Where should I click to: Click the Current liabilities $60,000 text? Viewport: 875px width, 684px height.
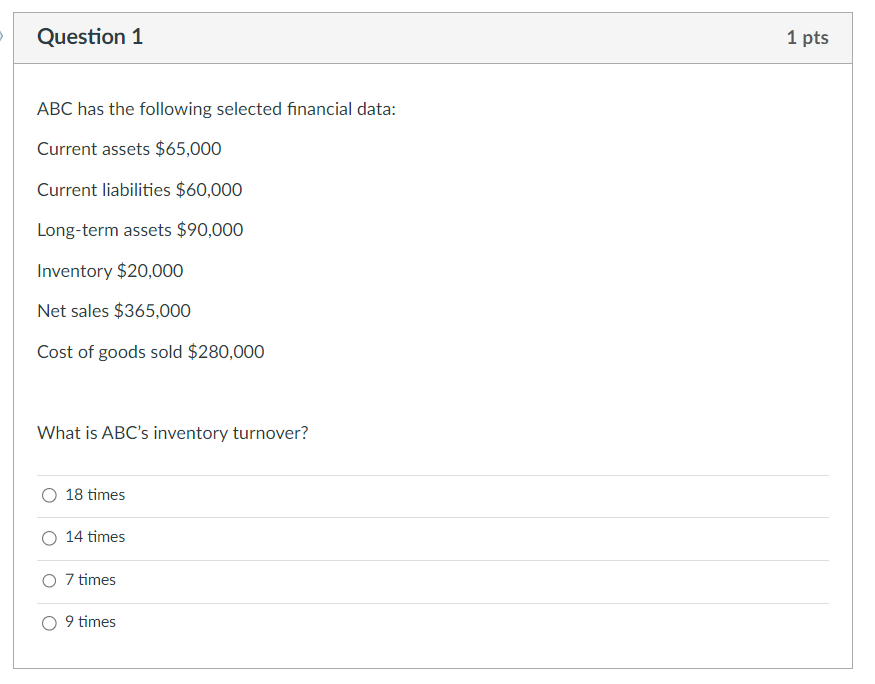[139, 189]
